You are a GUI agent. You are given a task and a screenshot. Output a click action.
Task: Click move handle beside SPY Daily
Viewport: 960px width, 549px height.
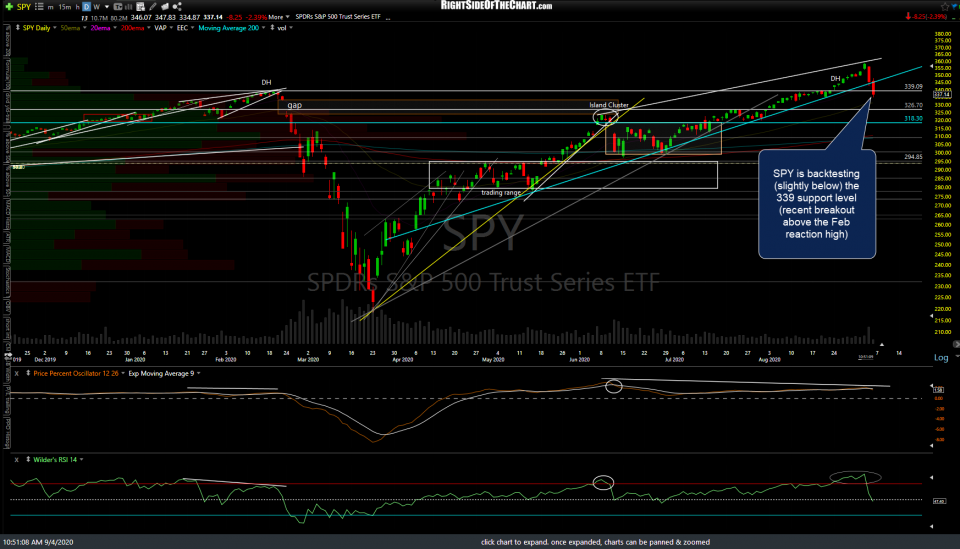coord(18,28)
